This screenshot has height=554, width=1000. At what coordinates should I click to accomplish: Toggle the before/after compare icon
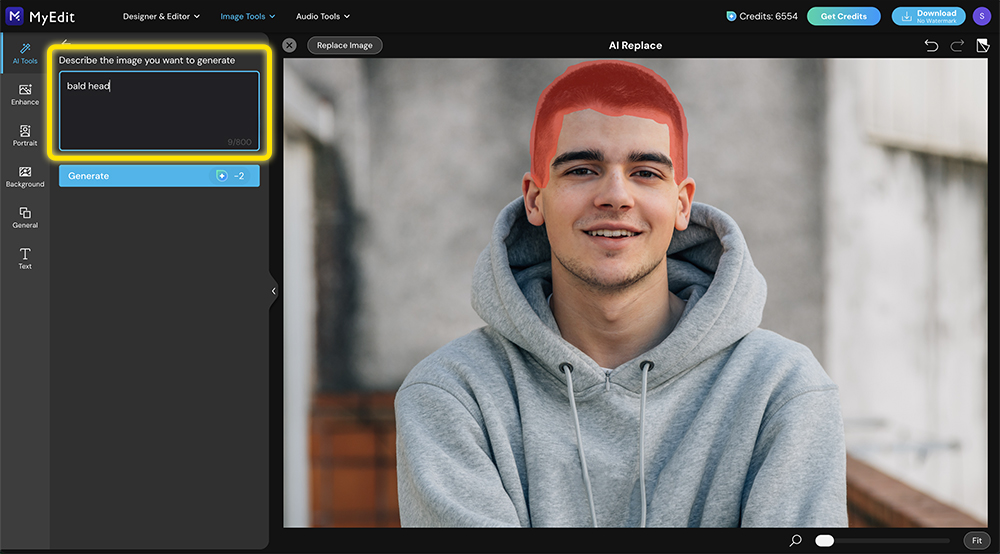983,46
